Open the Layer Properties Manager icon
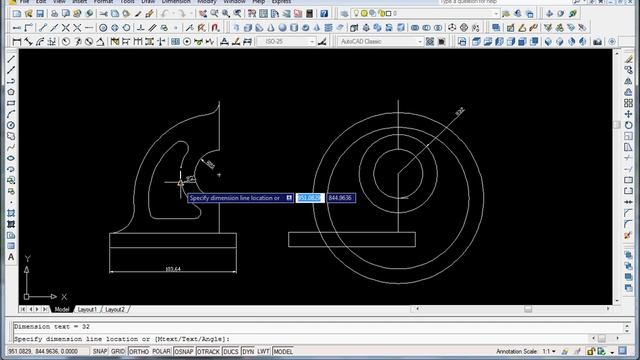This screenshot has height=360, width=640. (344, 13)
